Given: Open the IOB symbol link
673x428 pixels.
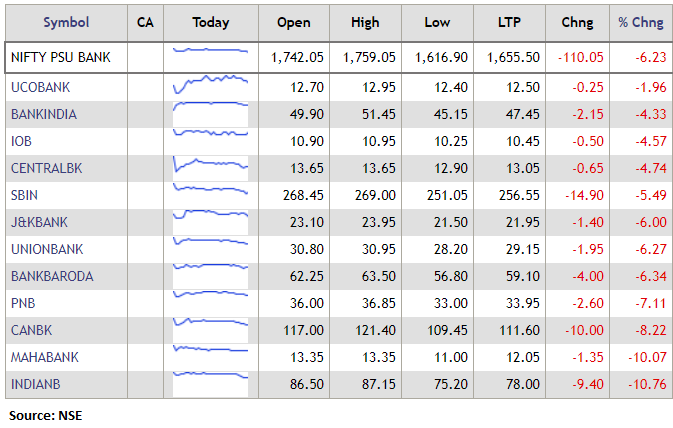Looking at the screenshot, I should 21,142.
